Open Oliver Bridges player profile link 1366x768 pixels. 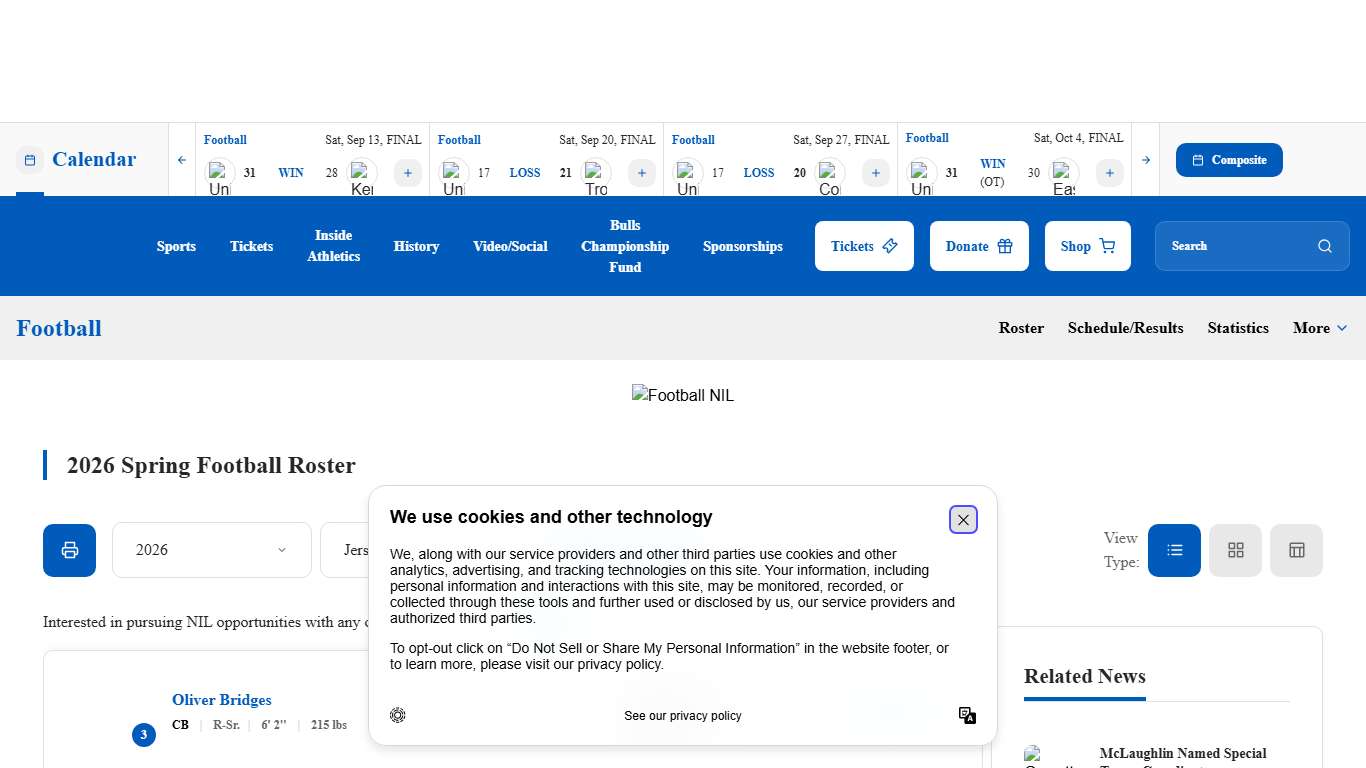[x=221, y=700]
